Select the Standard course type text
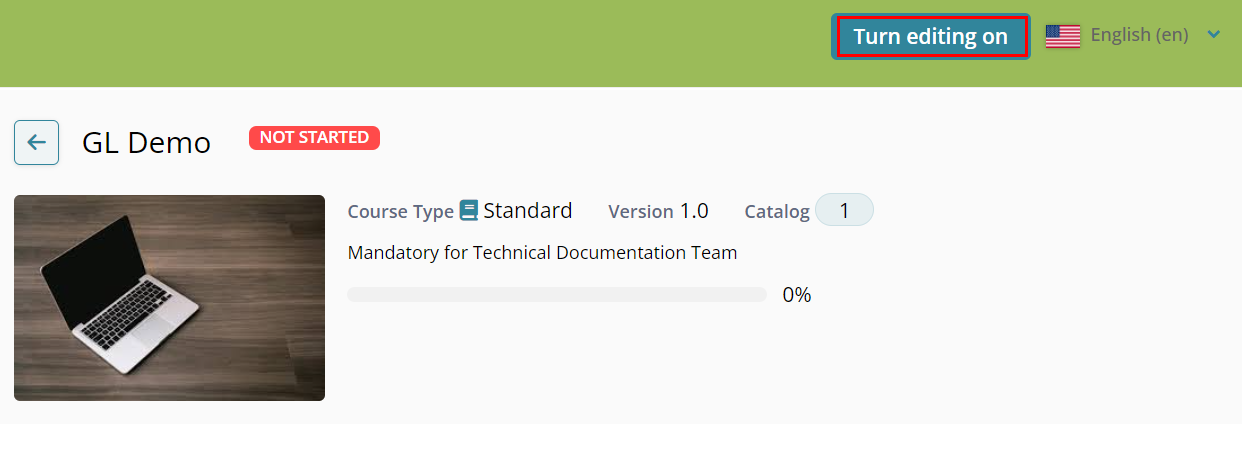This screenshot has width=1242, height=457. point(528,211)
